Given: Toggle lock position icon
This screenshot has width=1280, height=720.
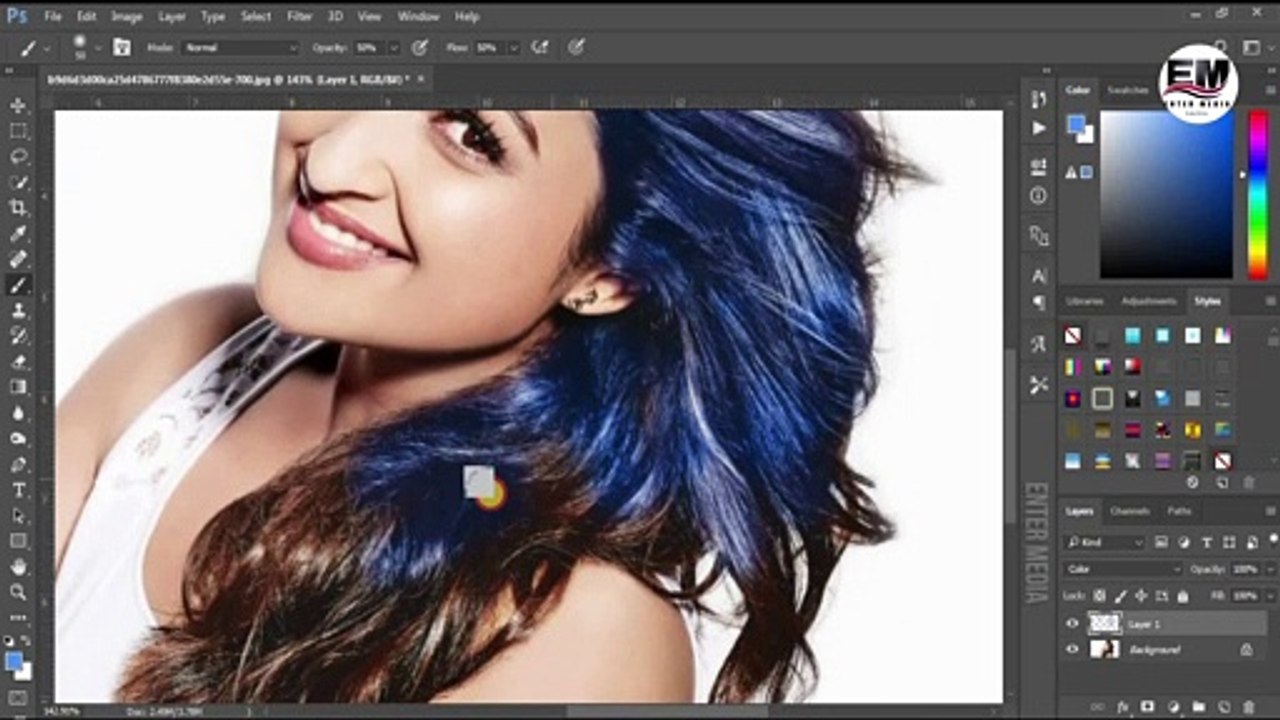Looking at the screenshot, I should pyautogui.click(x=1140, y=595).
